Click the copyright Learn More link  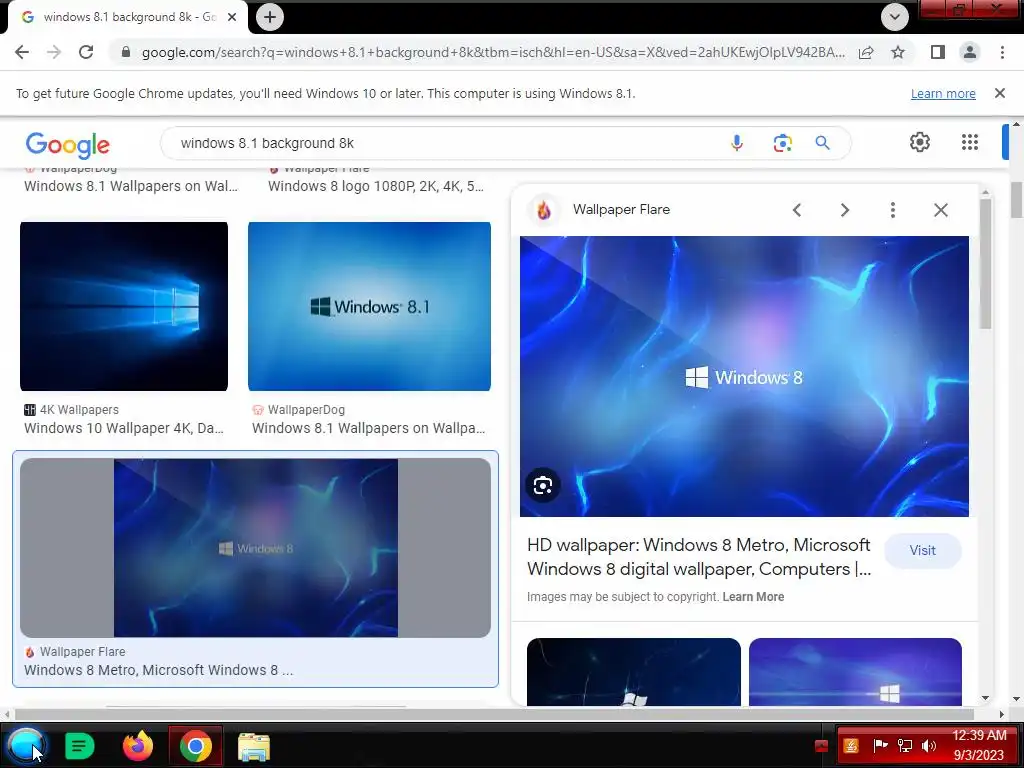pyautogui.click(x=753, y=597)
